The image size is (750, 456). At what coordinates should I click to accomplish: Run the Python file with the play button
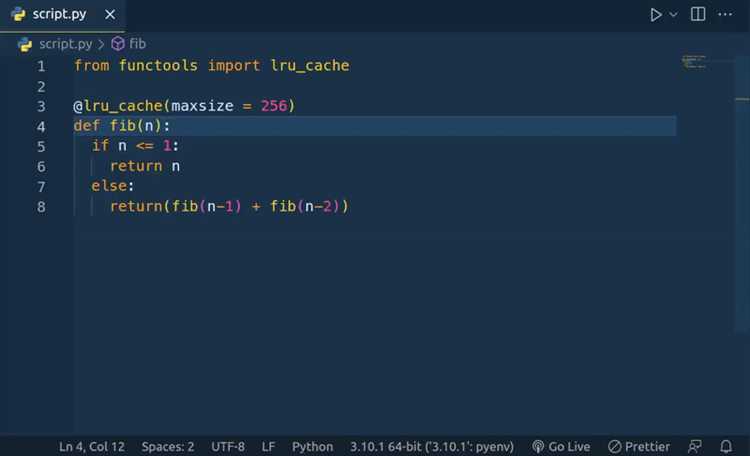pos(656,15)
